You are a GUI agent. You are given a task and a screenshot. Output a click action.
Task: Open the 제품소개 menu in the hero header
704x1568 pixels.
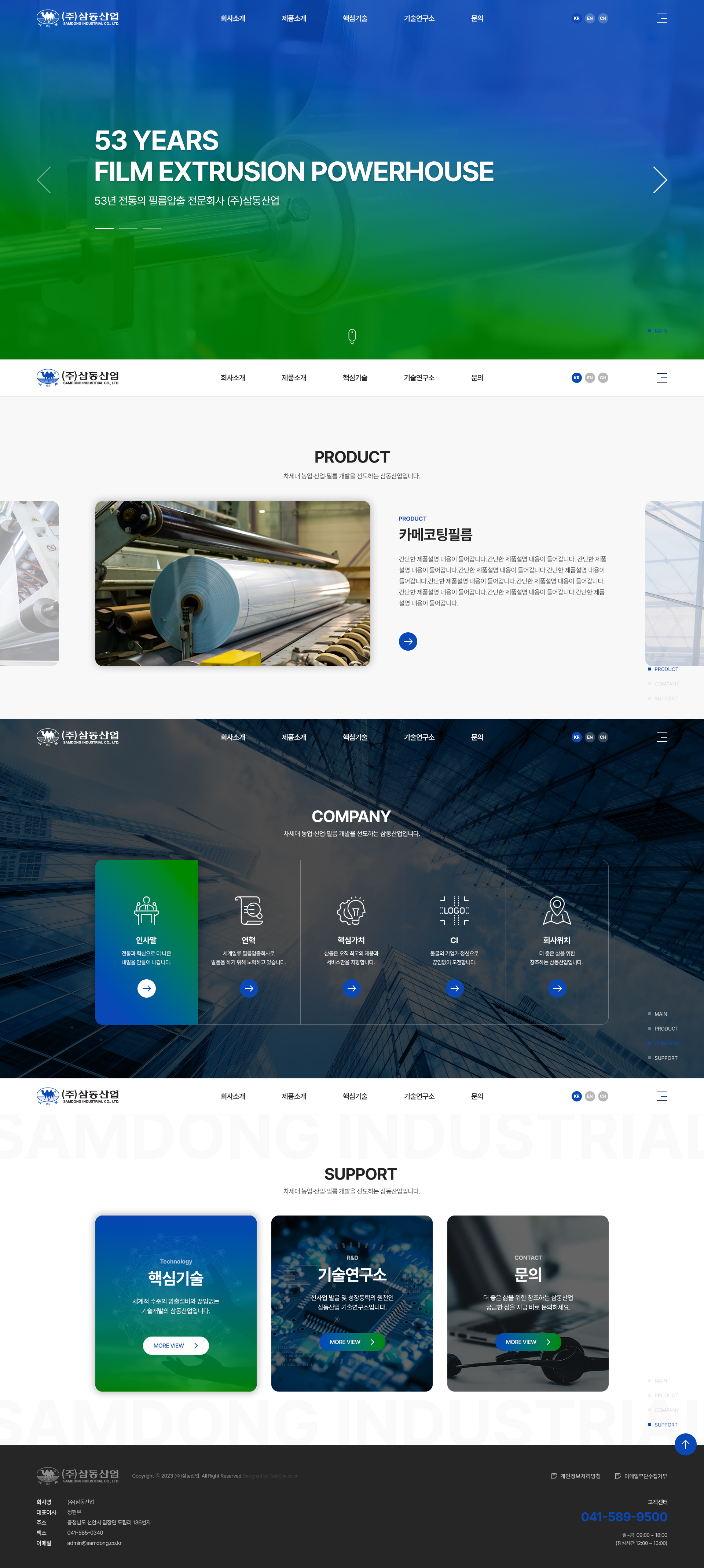point(294,18)
